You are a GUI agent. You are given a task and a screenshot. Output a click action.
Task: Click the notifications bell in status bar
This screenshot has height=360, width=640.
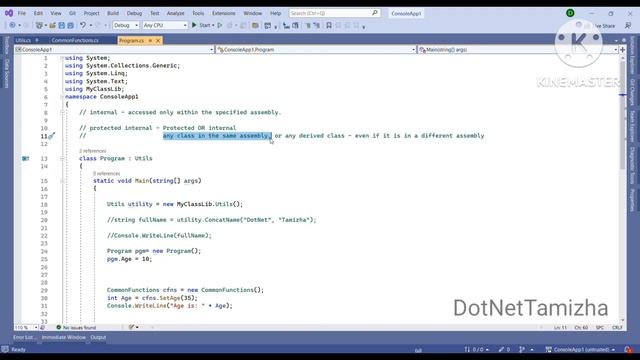(628, 349)
